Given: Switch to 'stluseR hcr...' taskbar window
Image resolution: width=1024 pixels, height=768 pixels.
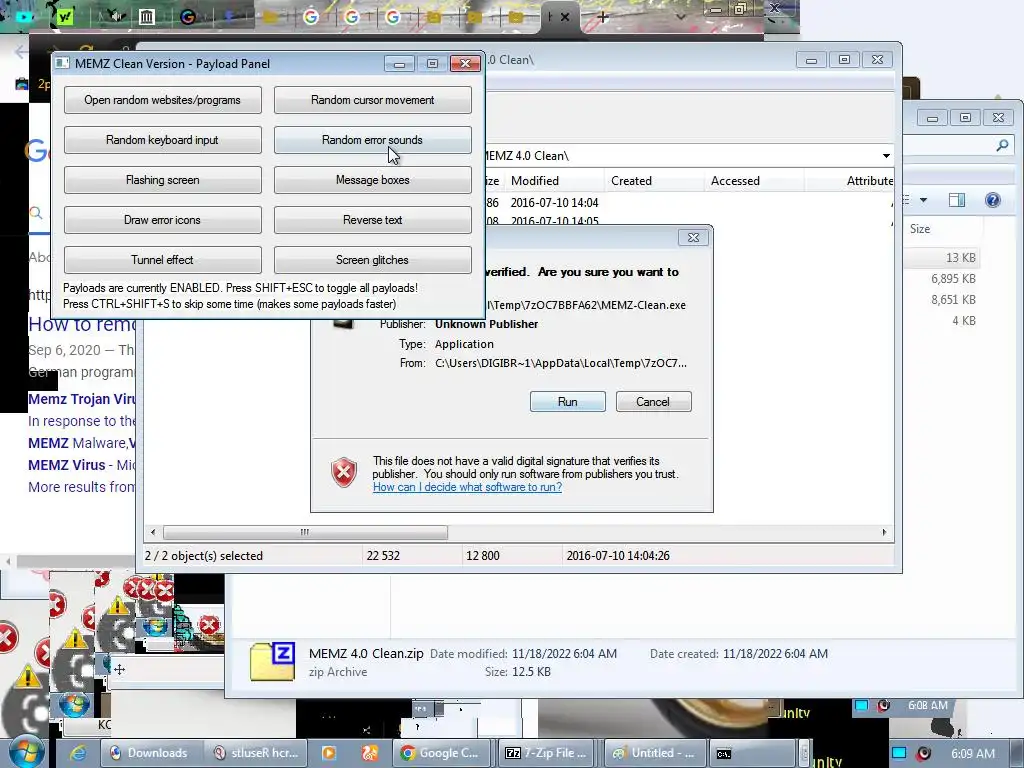Looking at the screenshot, I should click(x=256, y=753).
